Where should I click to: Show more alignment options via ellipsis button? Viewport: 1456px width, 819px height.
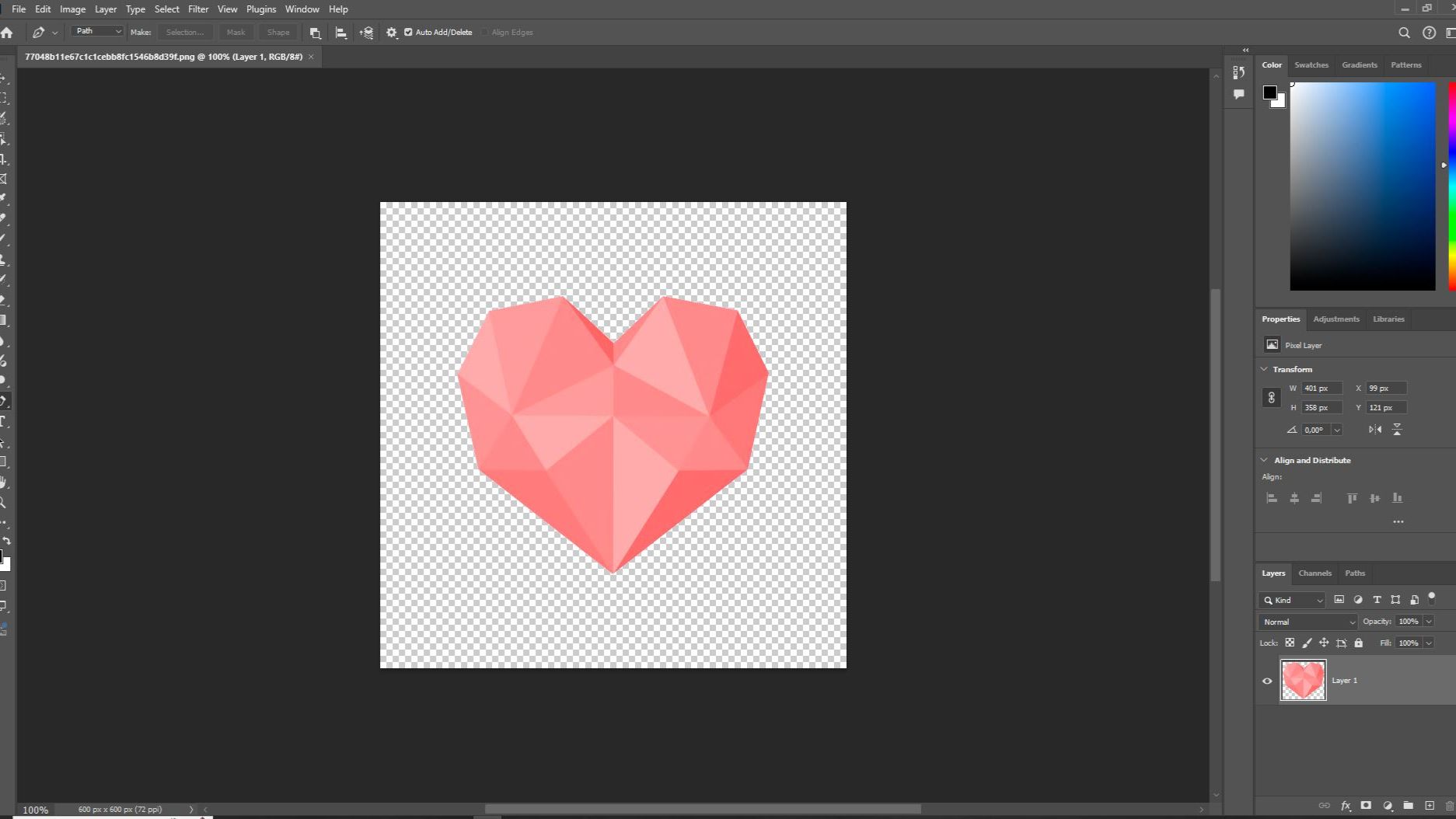point(1398,521)
